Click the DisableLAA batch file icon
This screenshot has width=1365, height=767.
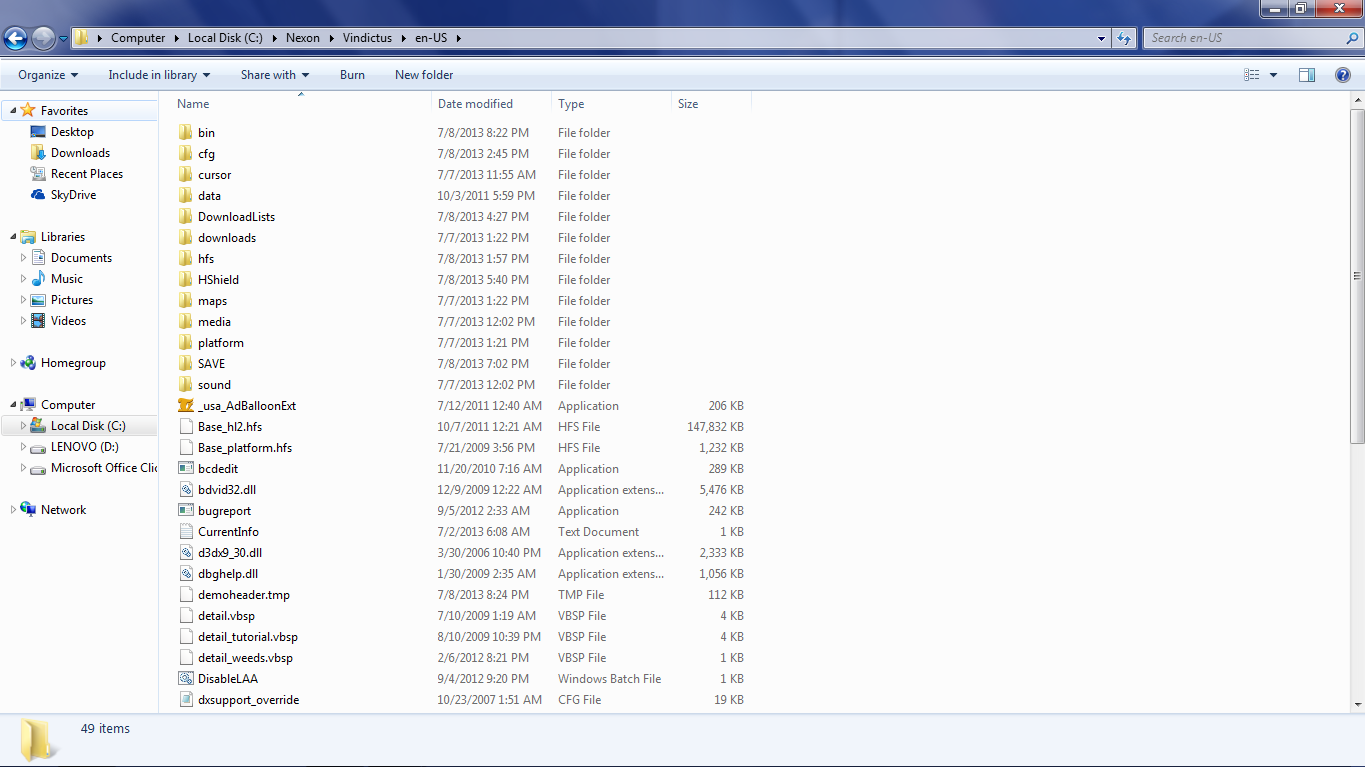(x=185, y=679)
